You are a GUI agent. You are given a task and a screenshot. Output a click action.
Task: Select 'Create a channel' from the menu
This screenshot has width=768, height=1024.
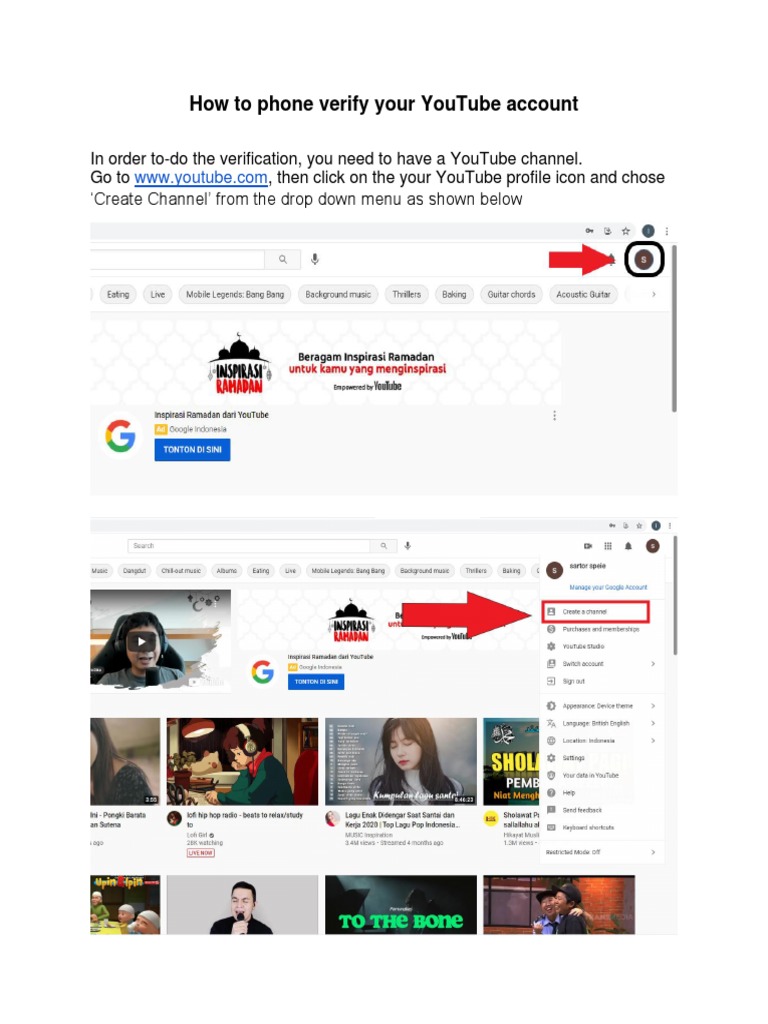(x=596, y=612)
